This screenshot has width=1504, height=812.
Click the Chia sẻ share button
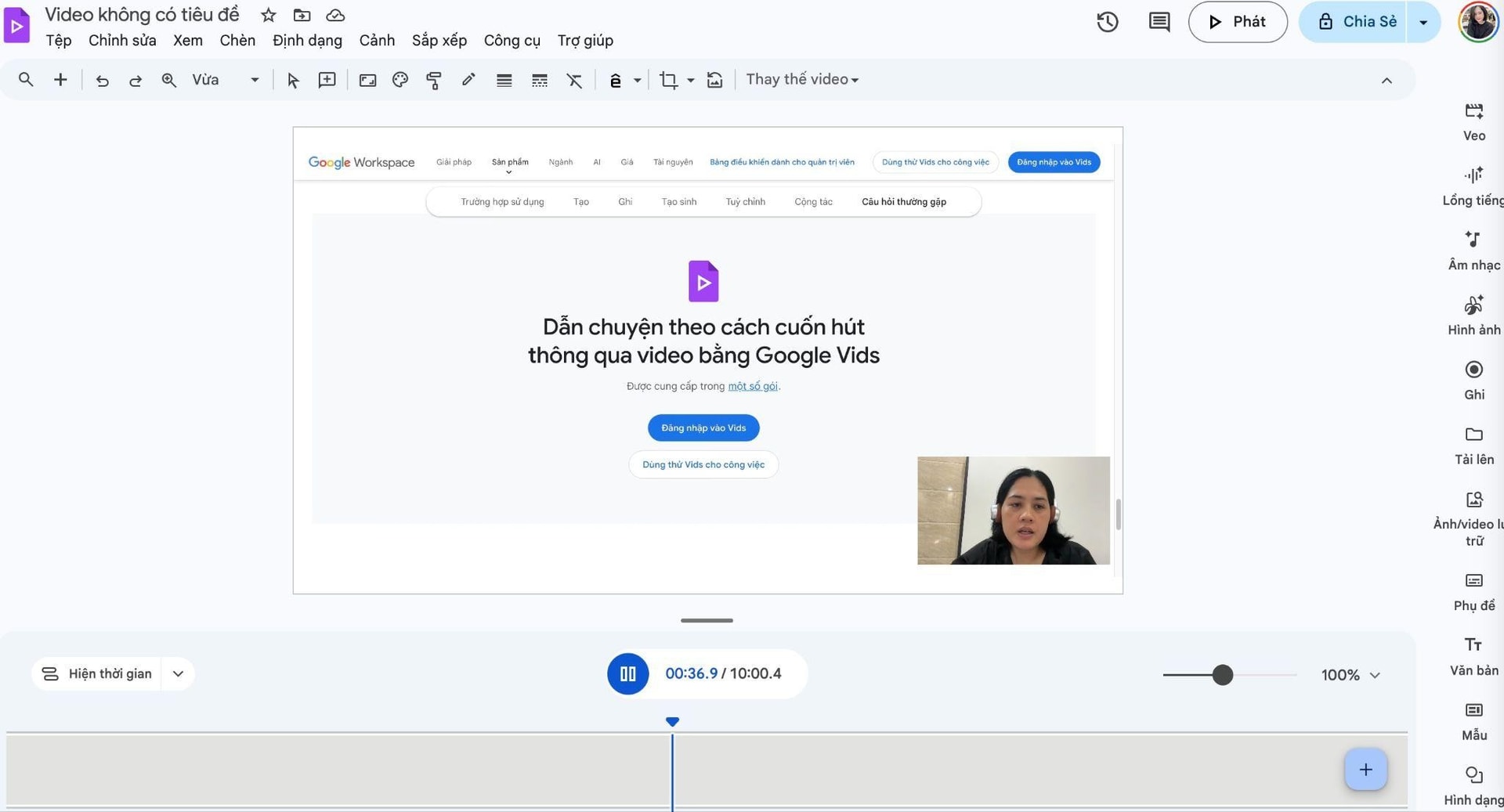(1354, 22)
